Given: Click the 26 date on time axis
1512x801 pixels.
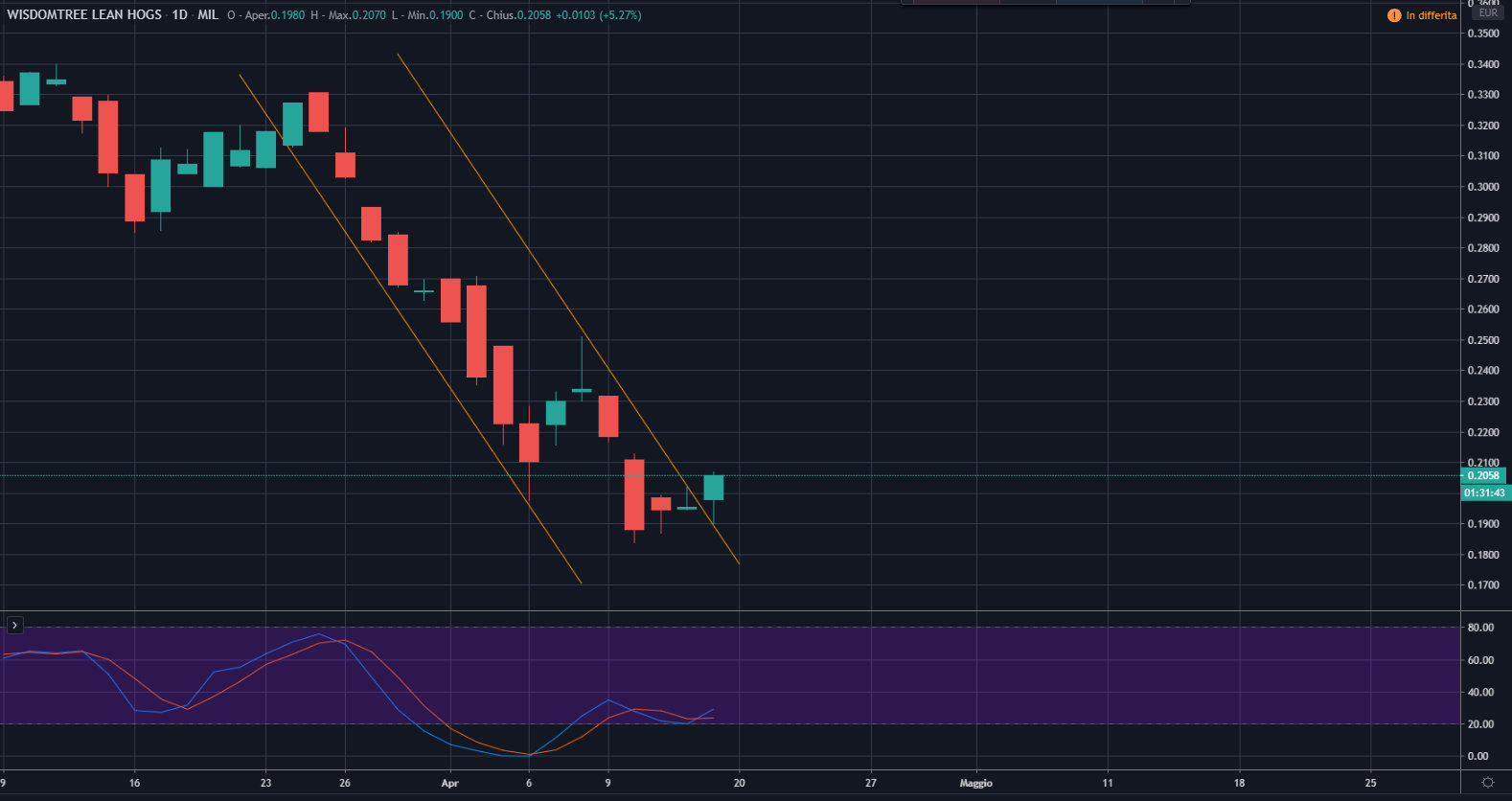Looking at the screenshot, I should 345,783.
